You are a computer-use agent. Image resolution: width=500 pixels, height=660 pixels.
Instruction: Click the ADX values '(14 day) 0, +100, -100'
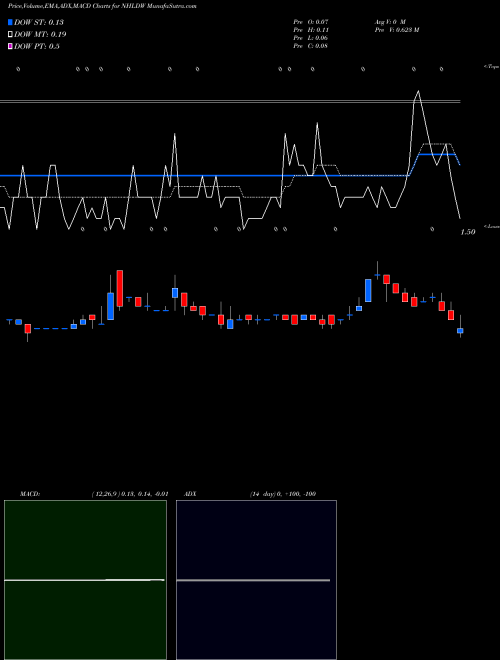point(283,494)
